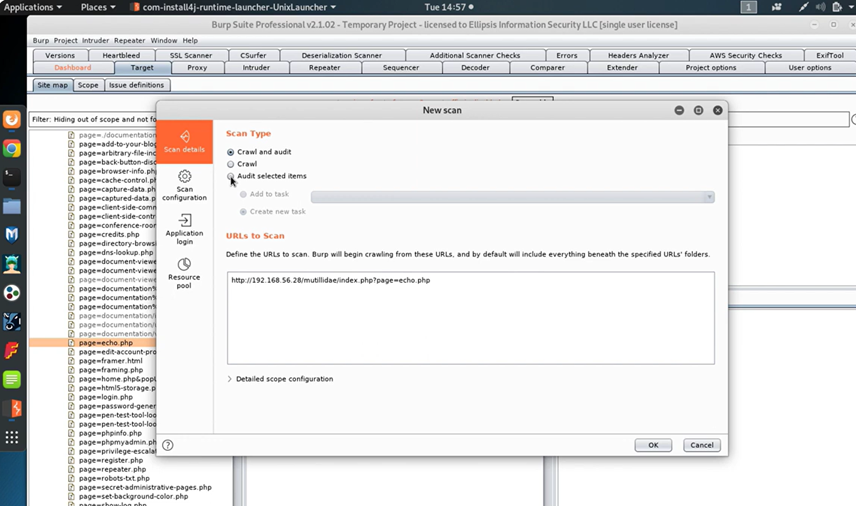This screenshot has height=506, width=856.
Task: Open the Headers Analyzer tab
Action: click(638, 55)
